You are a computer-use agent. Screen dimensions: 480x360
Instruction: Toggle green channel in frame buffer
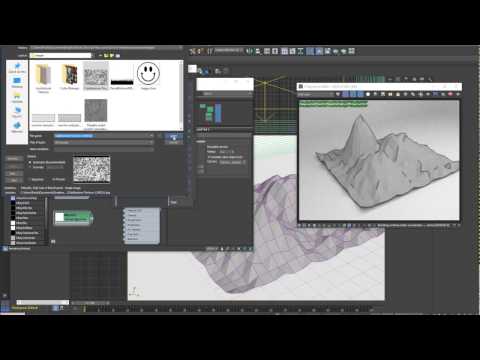353,94
